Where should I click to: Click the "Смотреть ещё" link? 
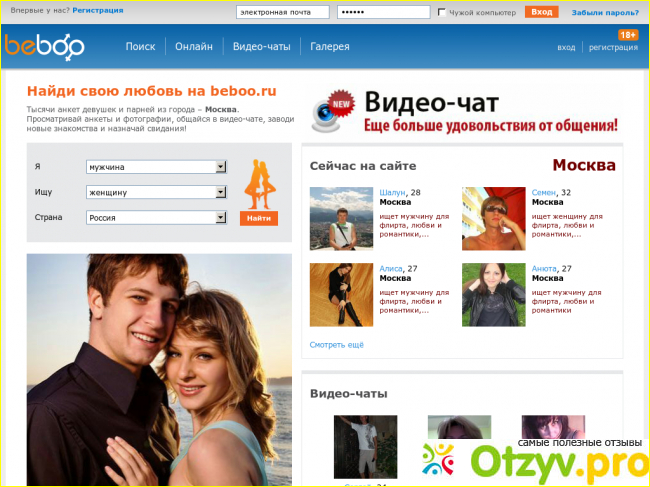click(337, 345)
